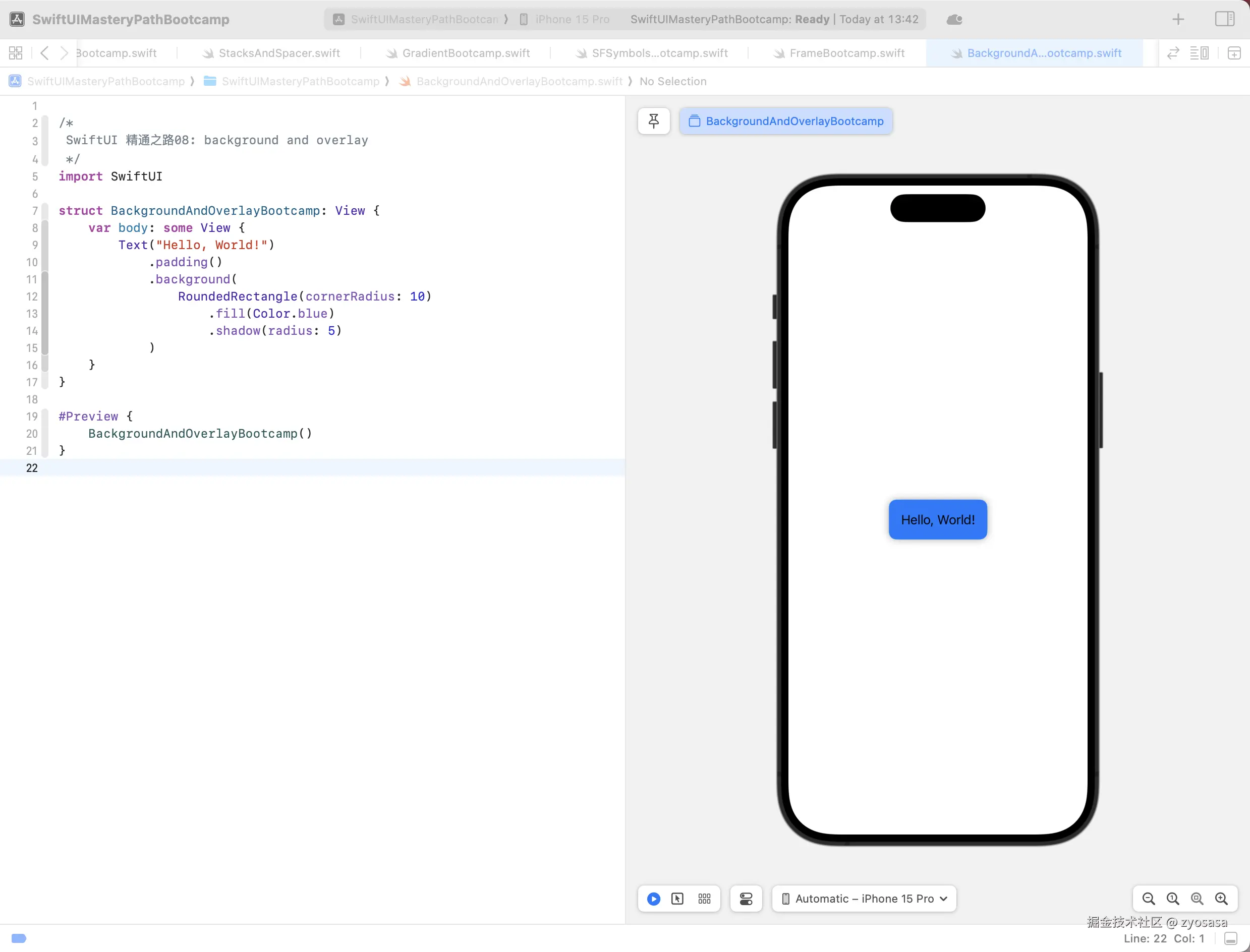Viewport: 1250px width, 952px height.
Task: Click the blue Hello, World! rectangle
Action: 938,520
